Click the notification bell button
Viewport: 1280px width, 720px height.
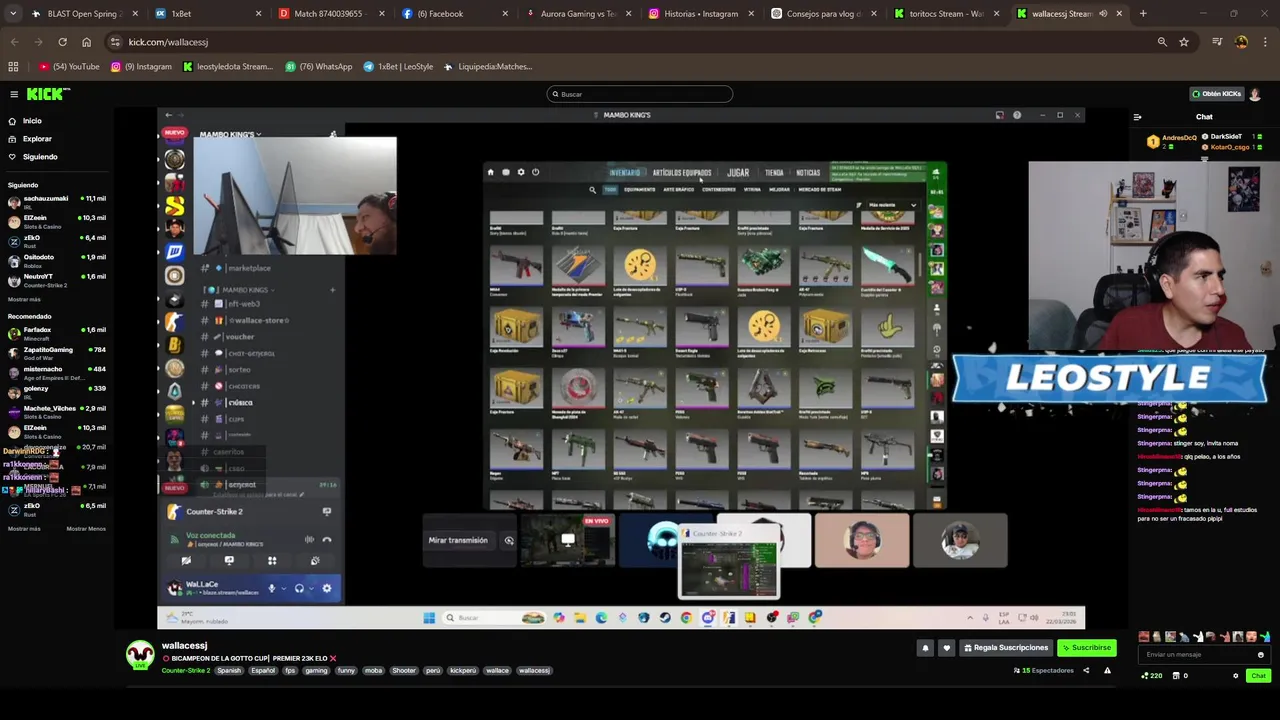point(925,648)
